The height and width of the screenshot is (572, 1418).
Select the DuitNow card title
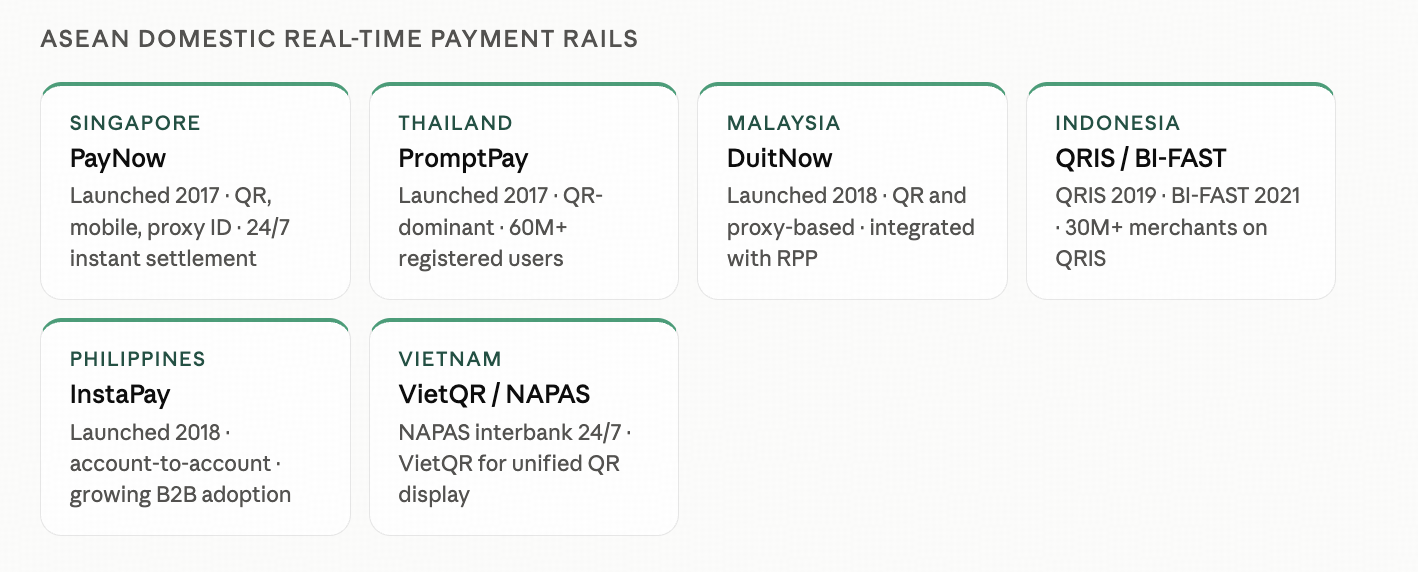[779, 158]
